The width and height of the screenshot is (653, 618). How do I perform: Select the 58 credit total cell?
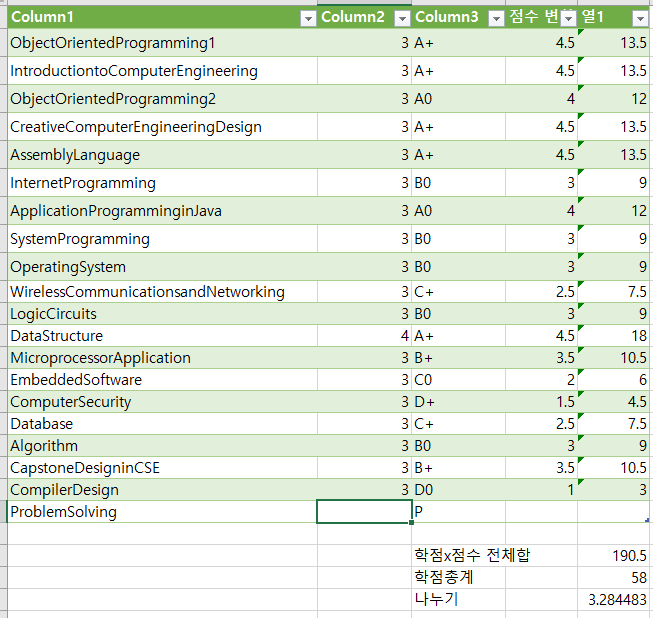click(613, 578)
